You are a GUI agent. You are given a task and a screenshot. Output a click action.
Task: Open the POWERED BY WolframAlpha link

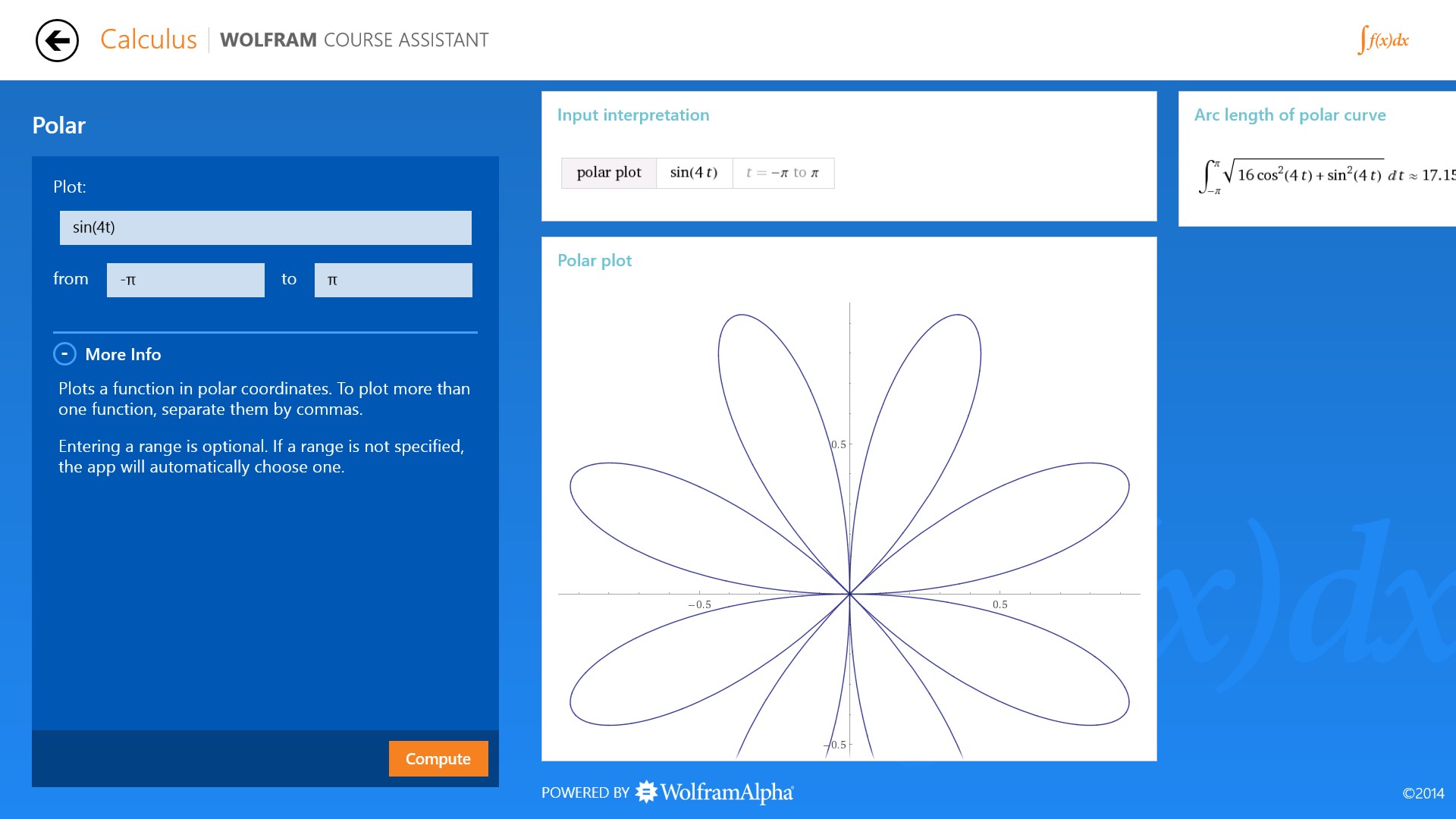point(667,792)
